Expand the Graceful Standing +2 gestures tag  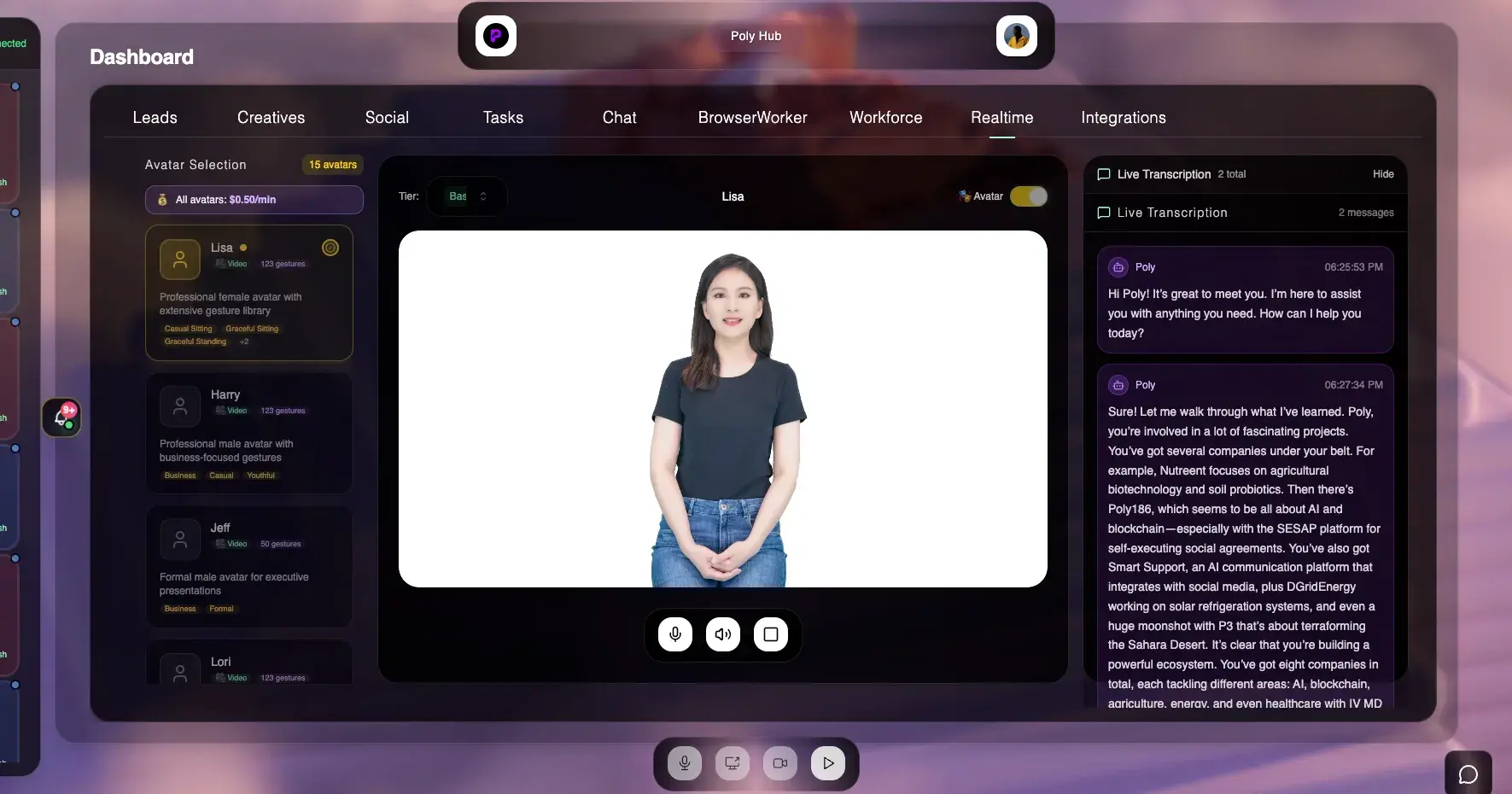point(246,342)
